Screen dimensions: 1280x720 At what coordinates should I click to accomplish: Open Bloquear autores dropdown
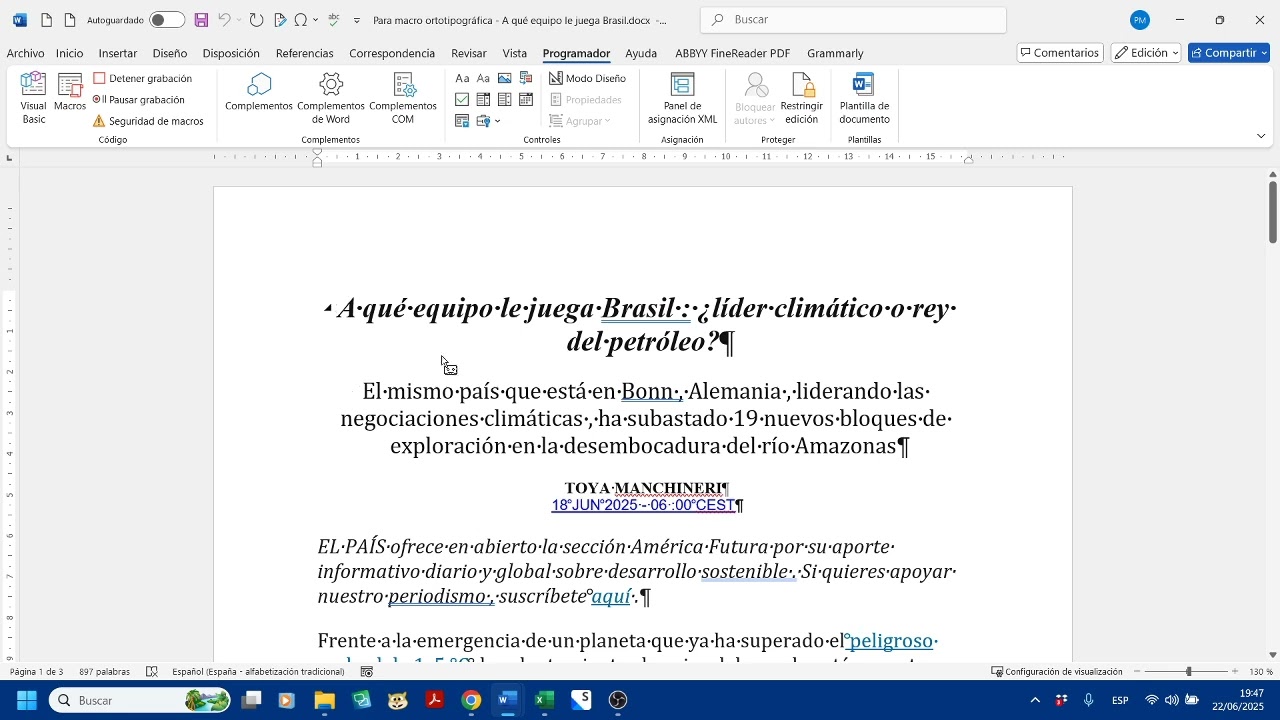coord(755,98)
